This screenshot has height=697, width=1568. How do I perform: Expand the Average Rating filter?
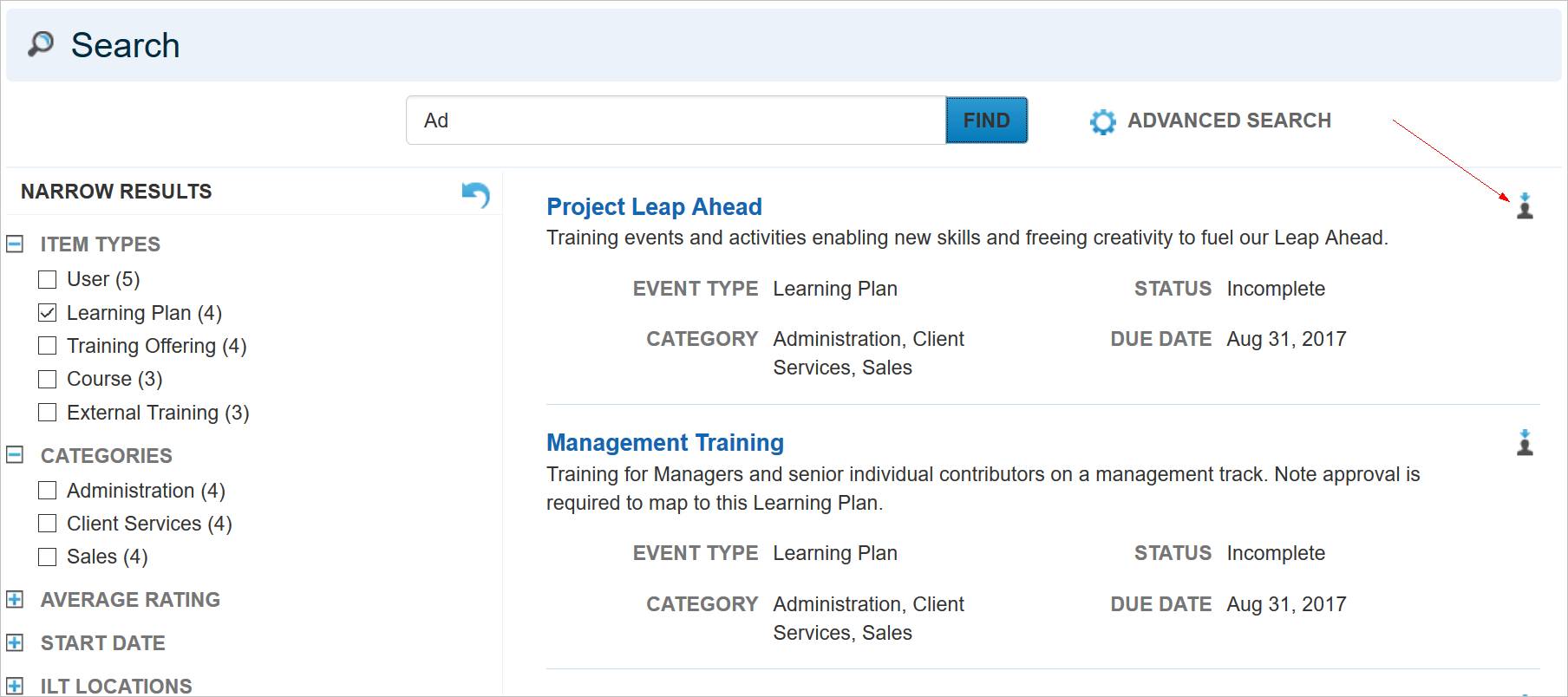15,599
